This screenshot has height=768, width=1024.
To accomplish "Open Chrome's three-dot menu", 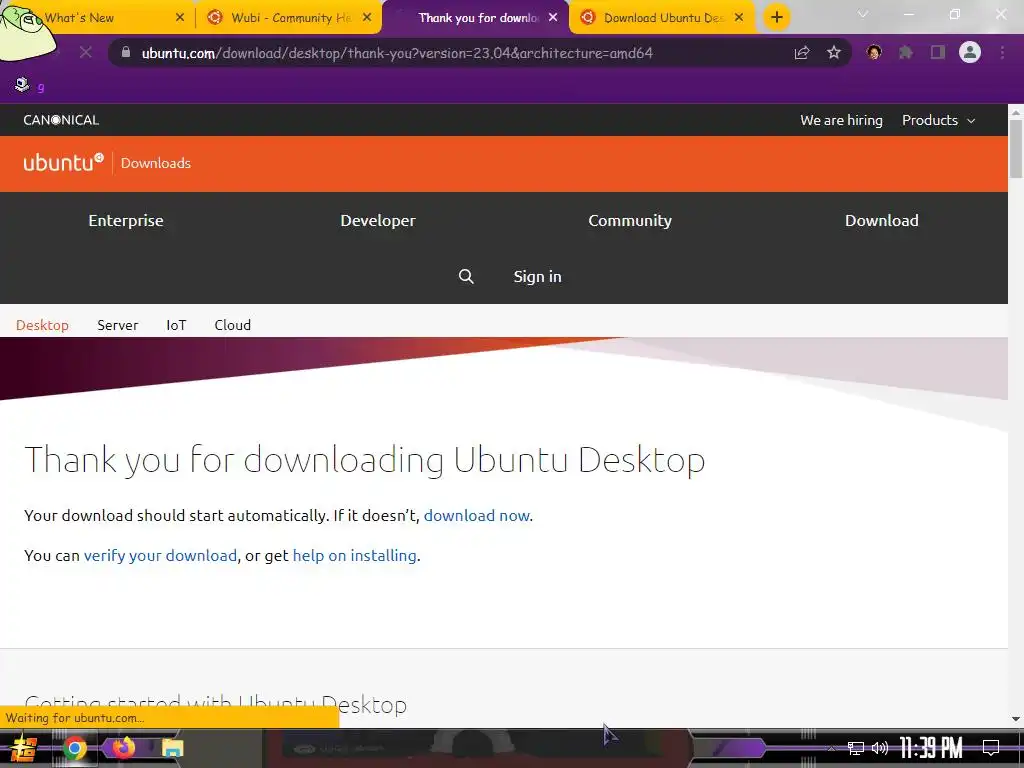I will [x=1002, y=53].
